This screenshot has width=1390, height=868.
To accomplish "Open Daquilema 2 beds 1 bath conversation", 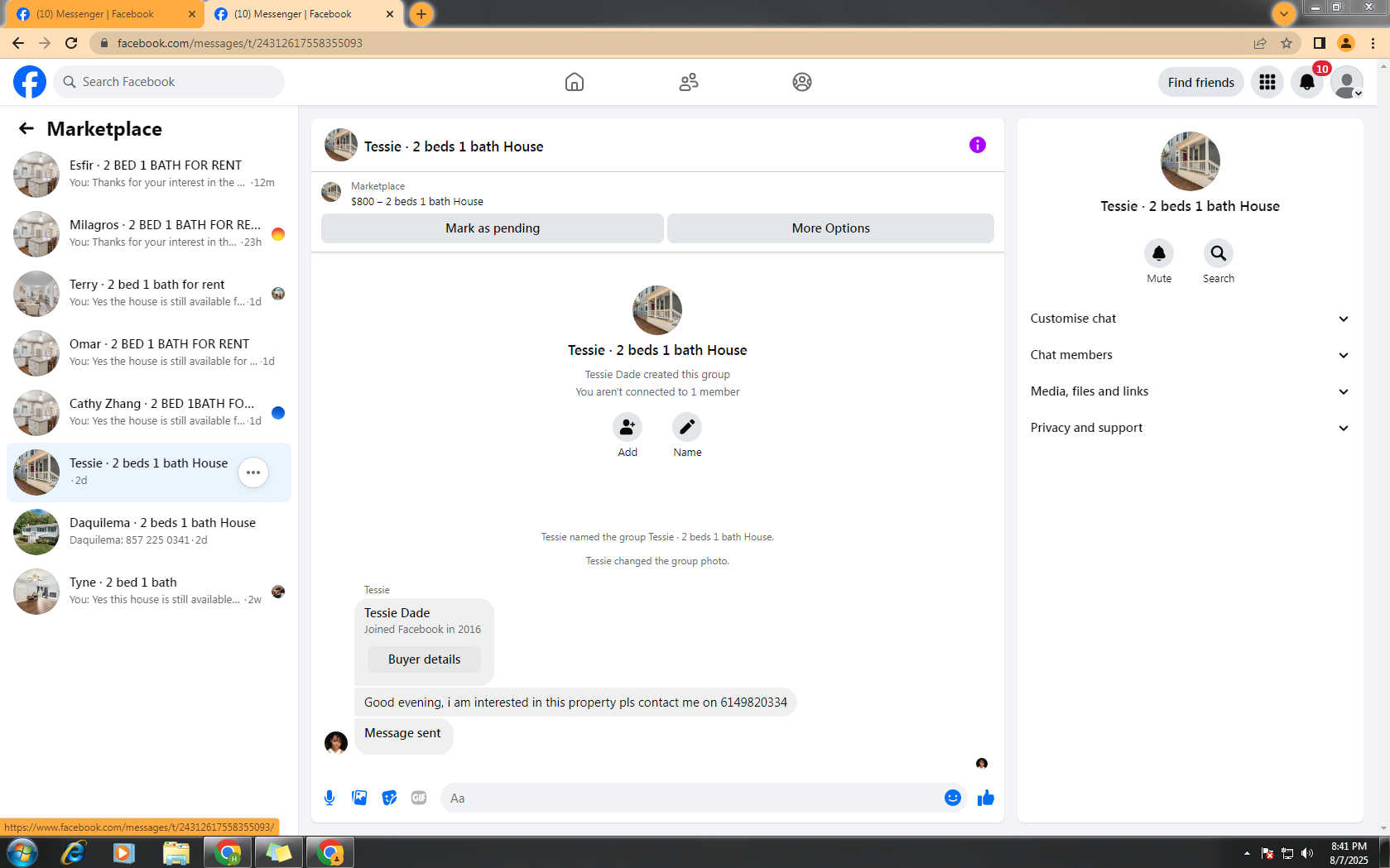I will (x=149, y=532).
